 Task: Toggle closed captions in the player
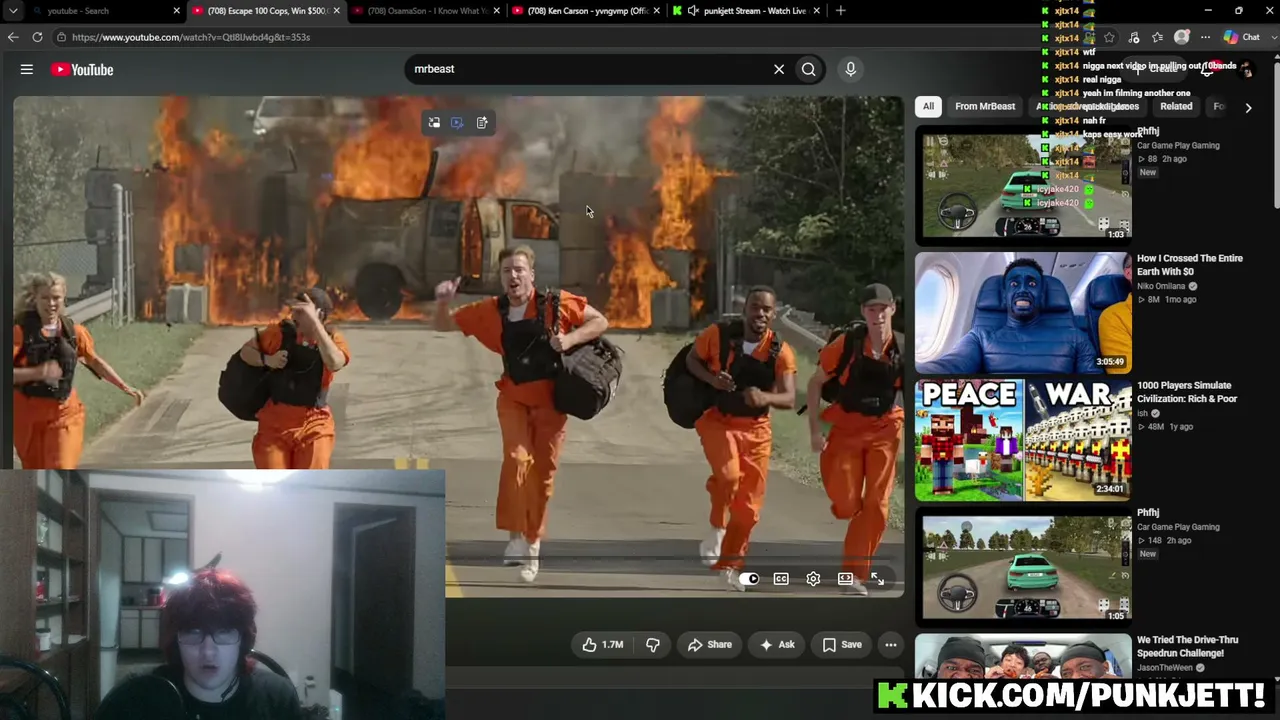781,579
